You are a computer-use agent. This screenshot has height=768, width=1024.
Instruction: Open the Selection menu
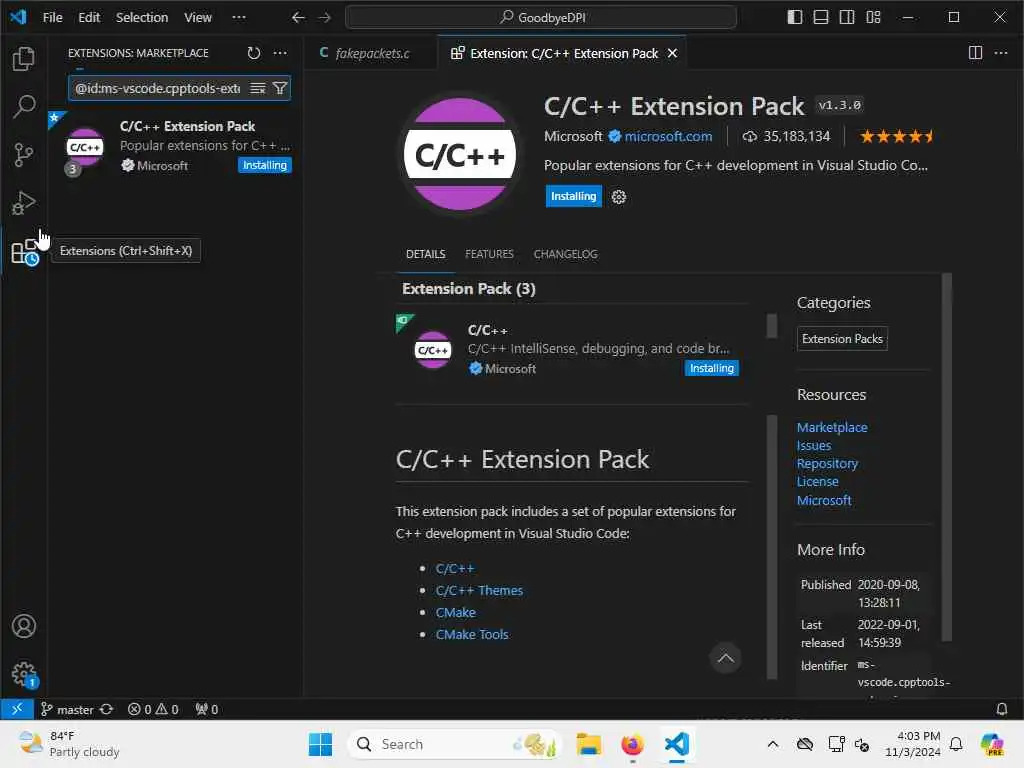pos(142,17)
